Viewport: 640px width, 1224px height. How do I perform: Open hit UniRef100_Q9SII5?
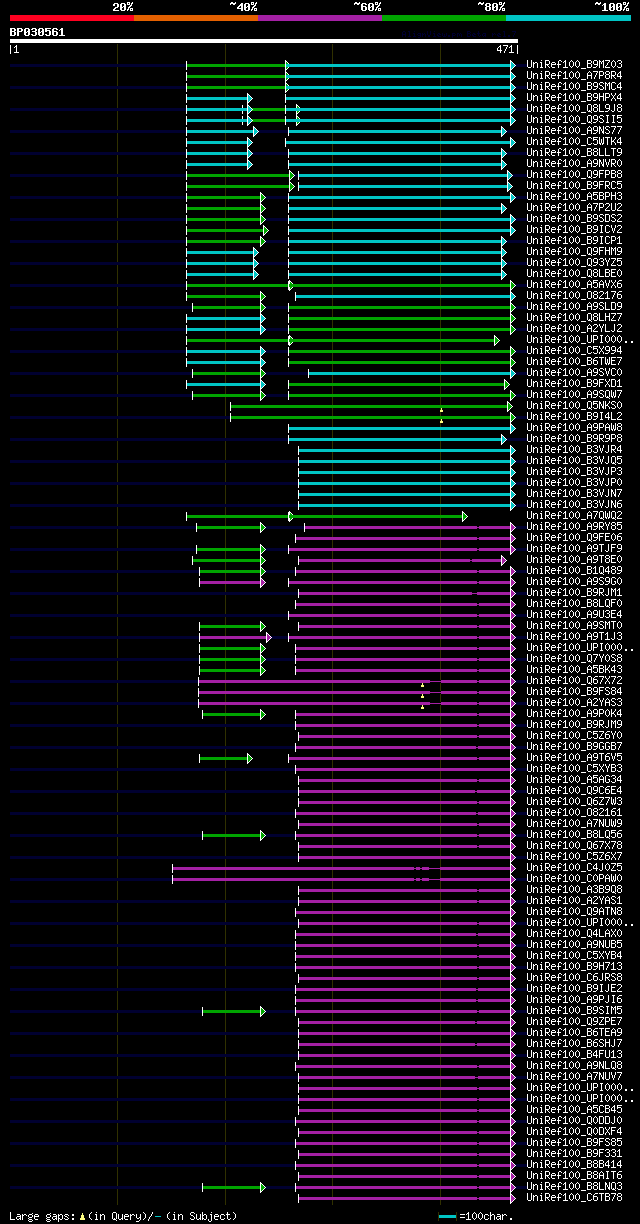pyautogui.click(x=574, y=120)
